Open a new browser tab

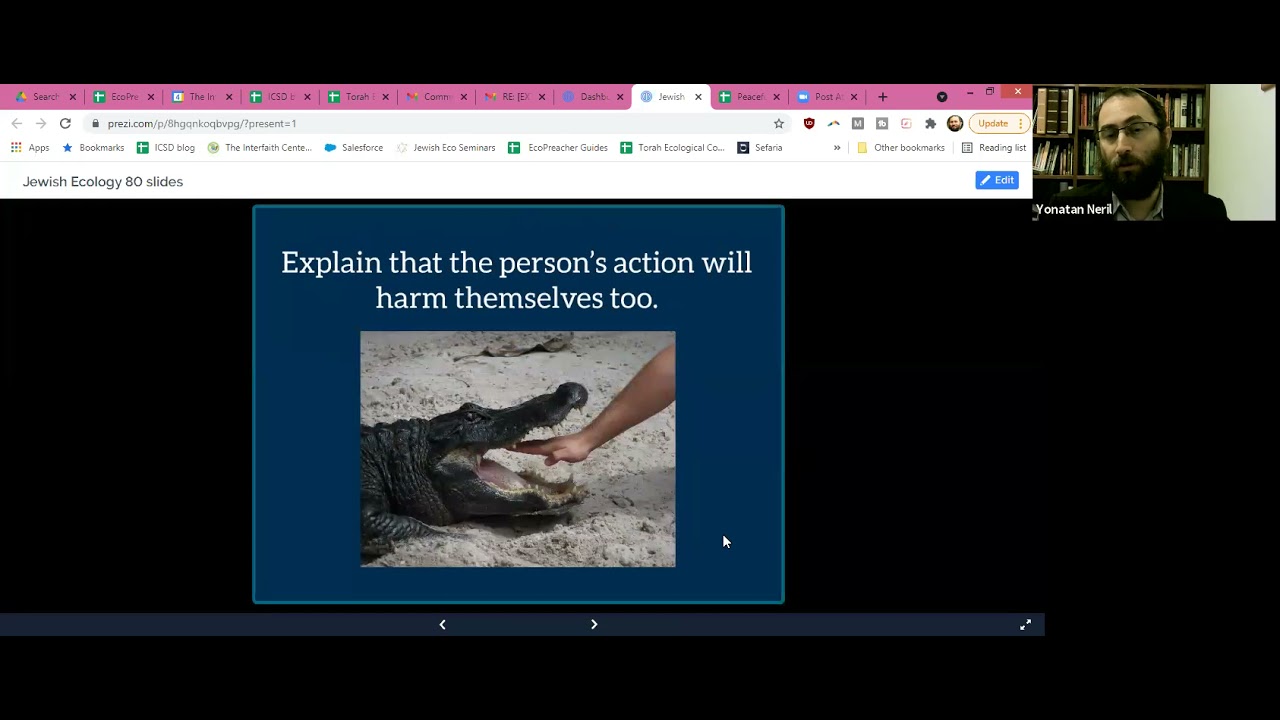(x=882, y=97)
